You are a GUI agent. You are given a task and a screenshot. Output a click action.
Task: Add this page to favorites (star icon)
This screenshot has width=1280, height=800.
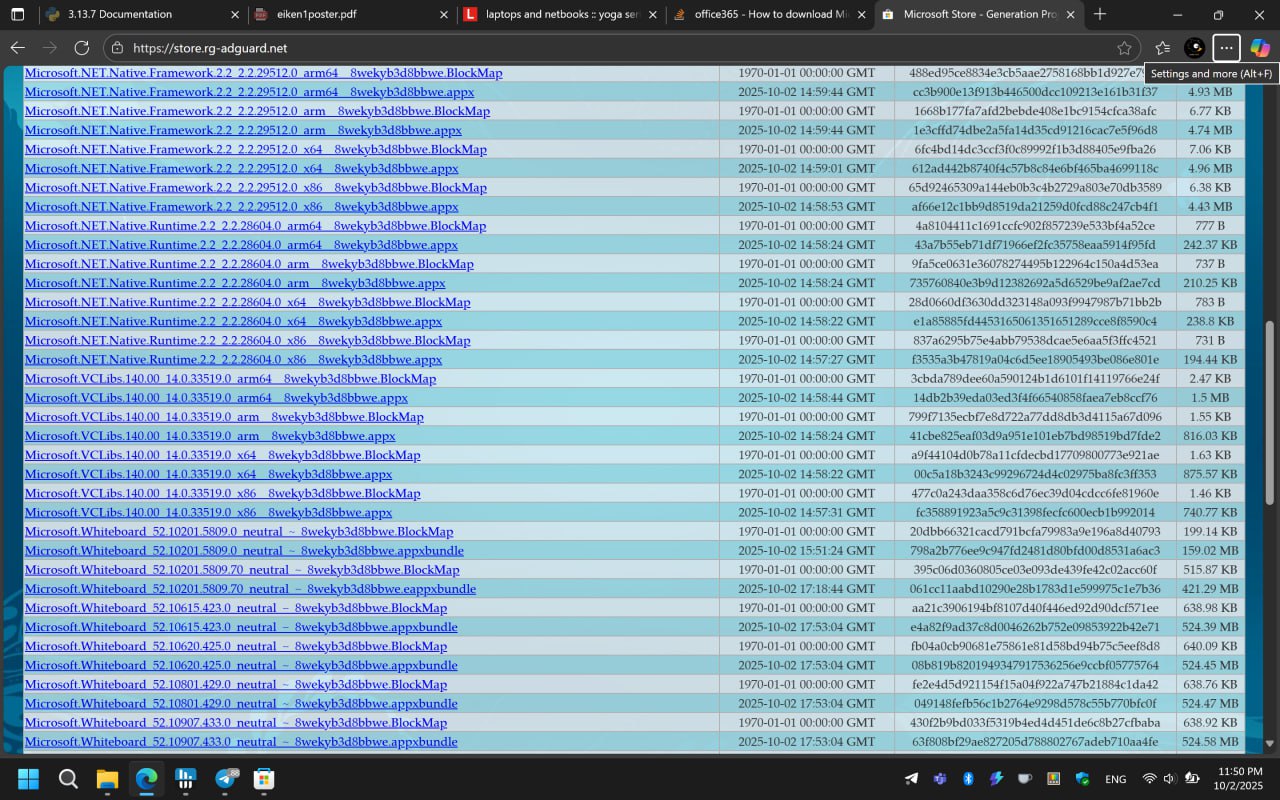1124,48
